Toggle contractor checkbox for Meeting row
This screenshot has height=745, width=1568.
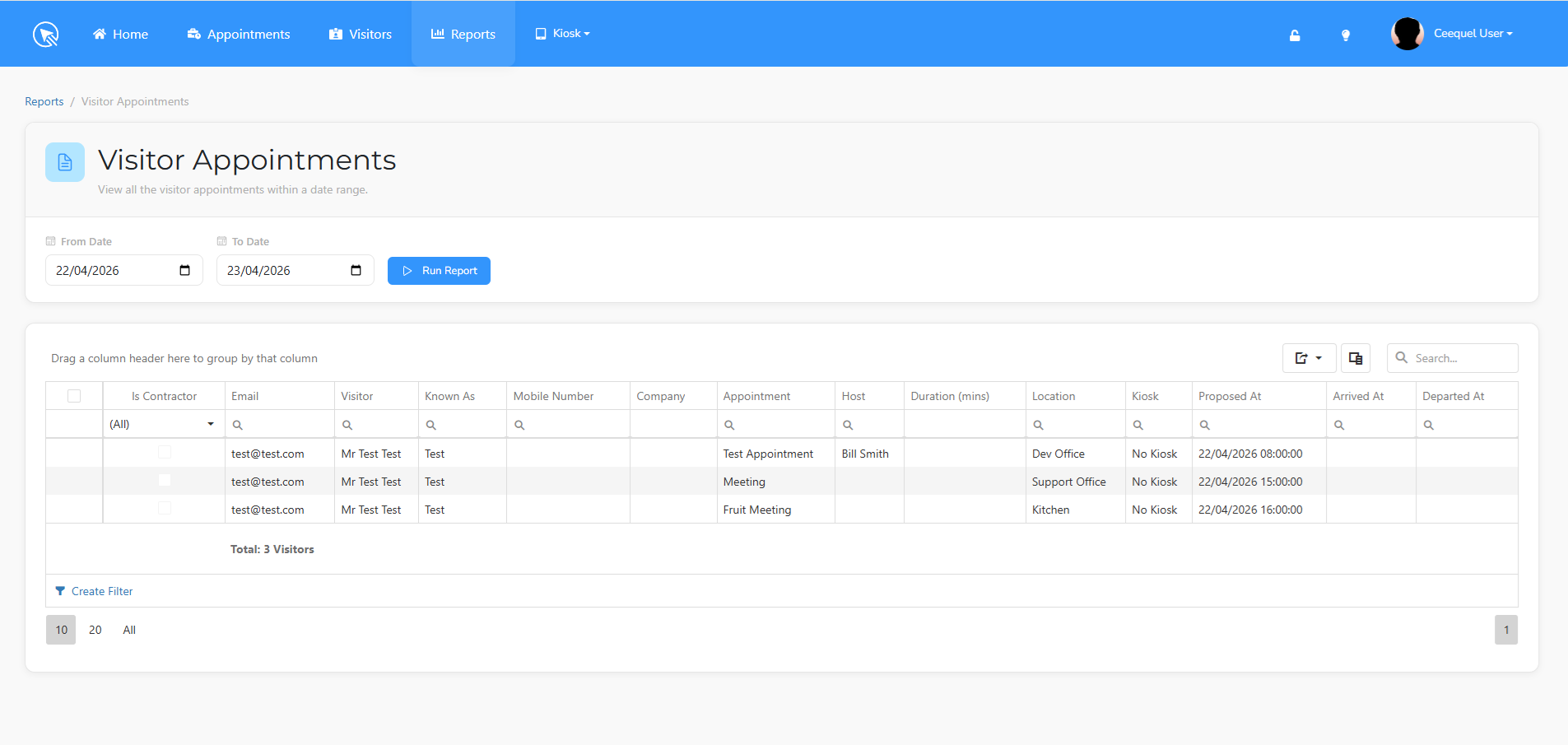coord(165,480)
